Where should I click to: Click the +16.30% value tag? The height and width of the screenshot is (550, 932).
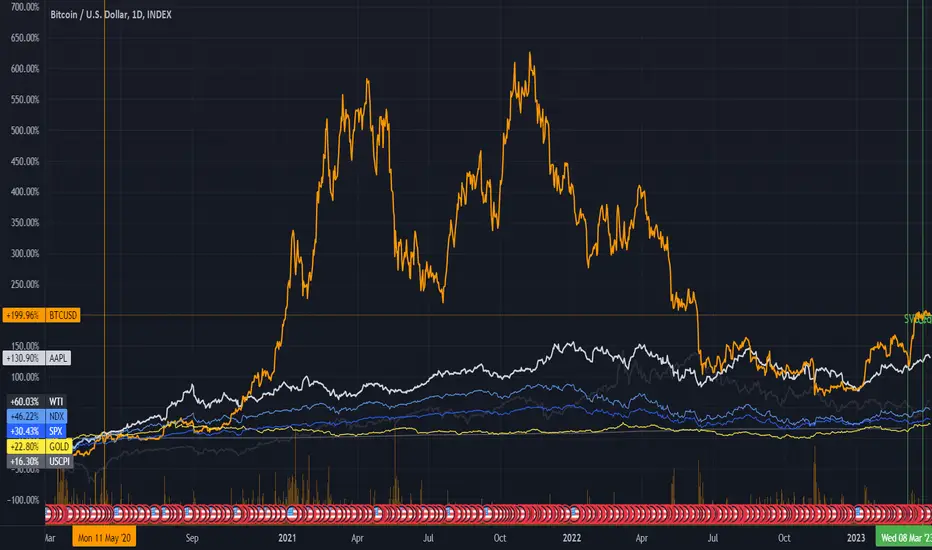click(x=26, y=461)
